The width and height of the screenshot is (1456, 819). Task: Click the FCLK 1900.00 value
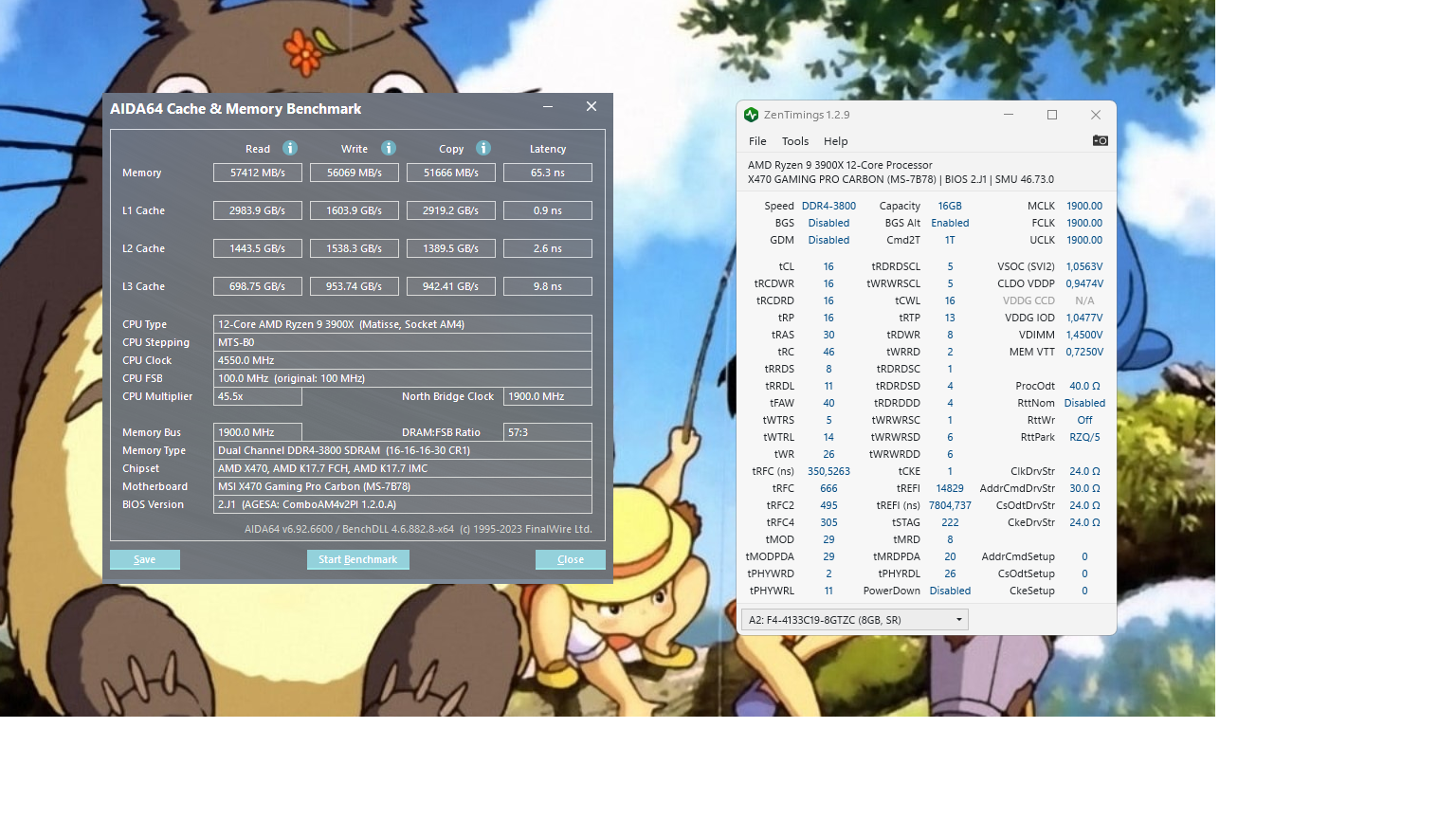tap(1084, 223)
